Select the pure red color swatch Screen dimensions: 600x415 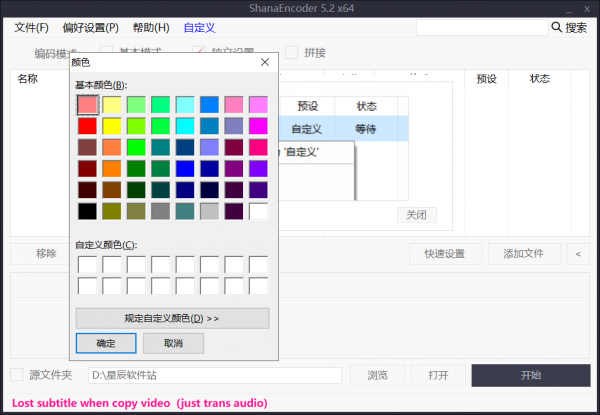click(87, 126)
